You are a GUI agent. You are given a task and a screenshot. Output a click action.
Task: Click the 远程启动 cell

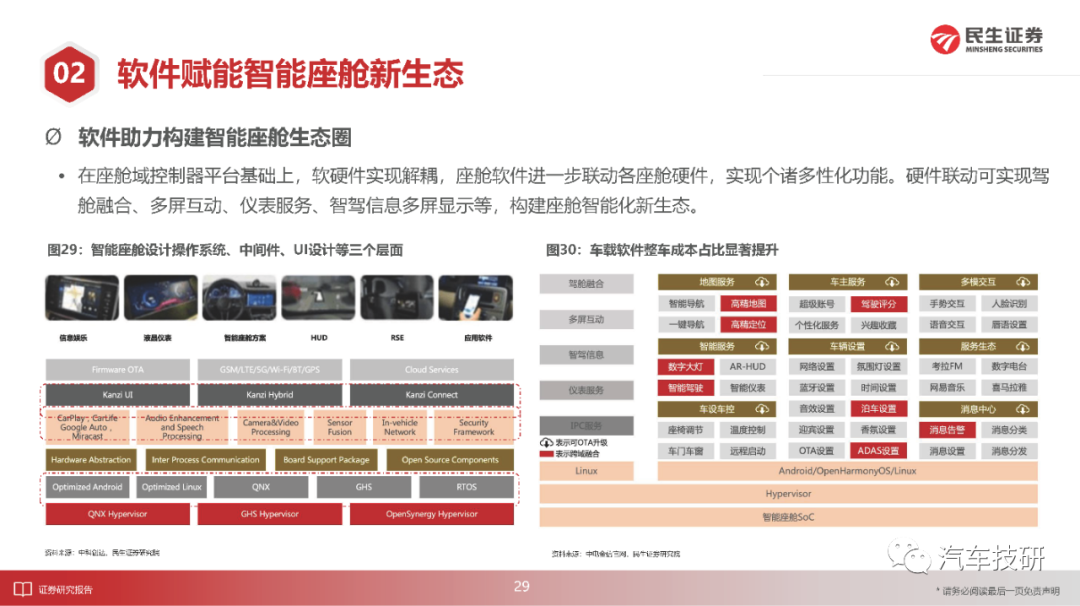(748, 451)
